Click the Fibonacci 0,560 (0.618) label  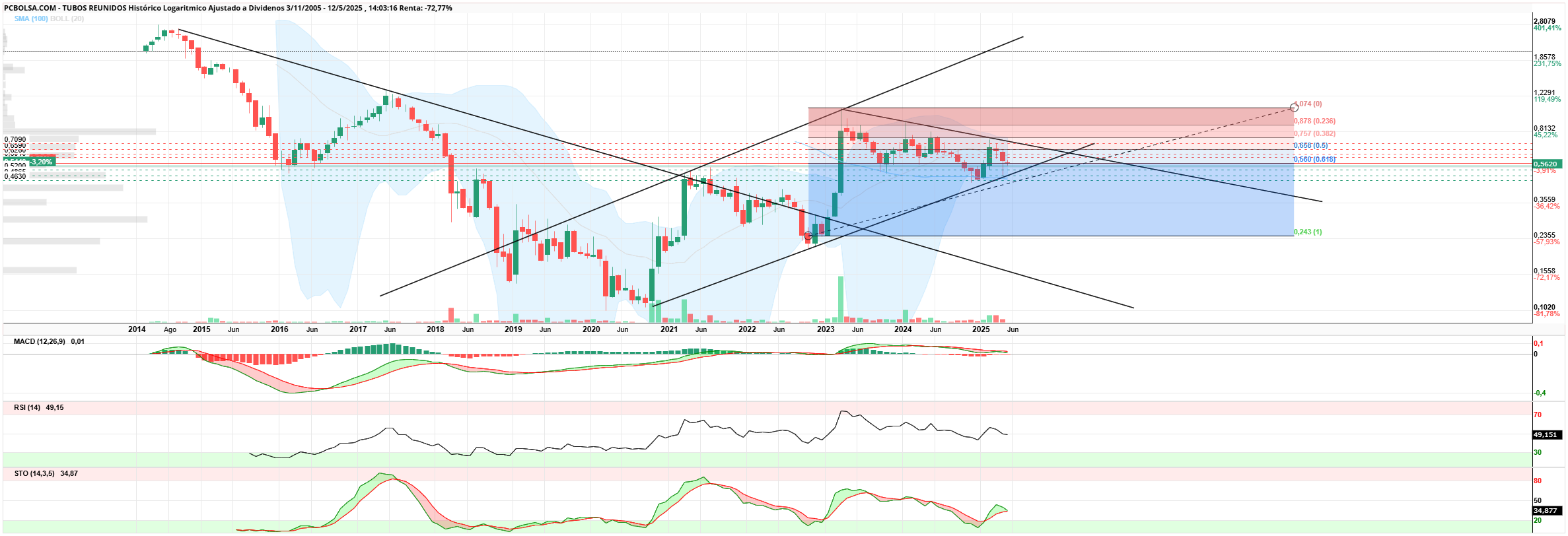tap(1314, 160)
